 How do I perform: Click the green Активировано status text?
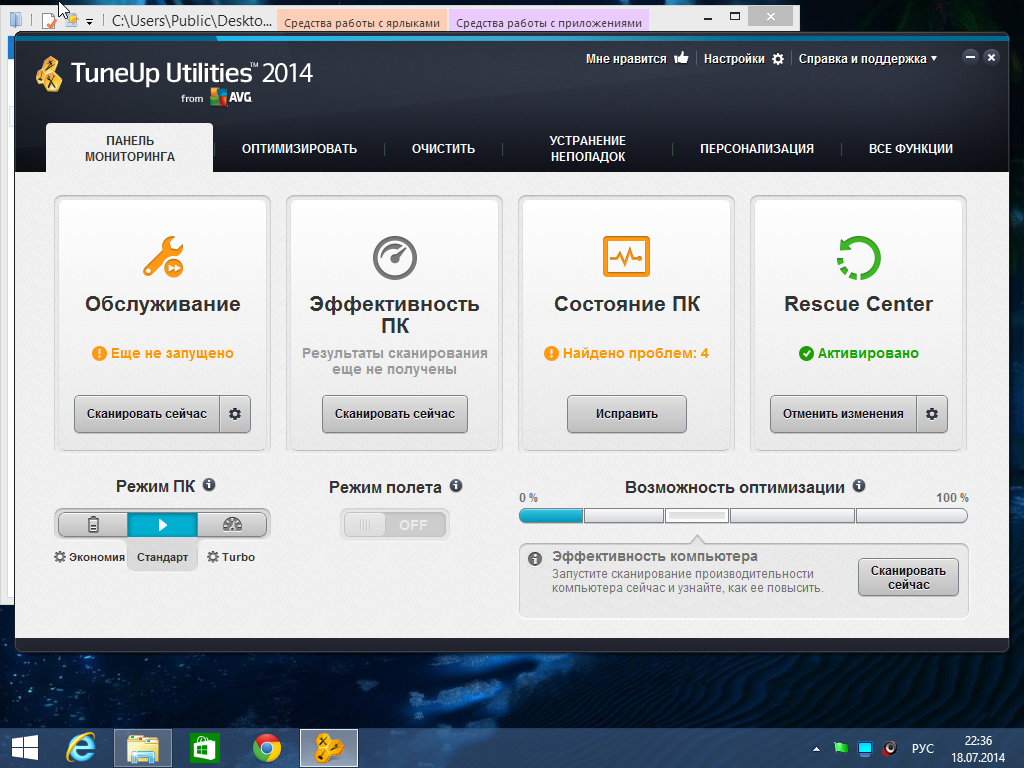(x=868, y=353)
